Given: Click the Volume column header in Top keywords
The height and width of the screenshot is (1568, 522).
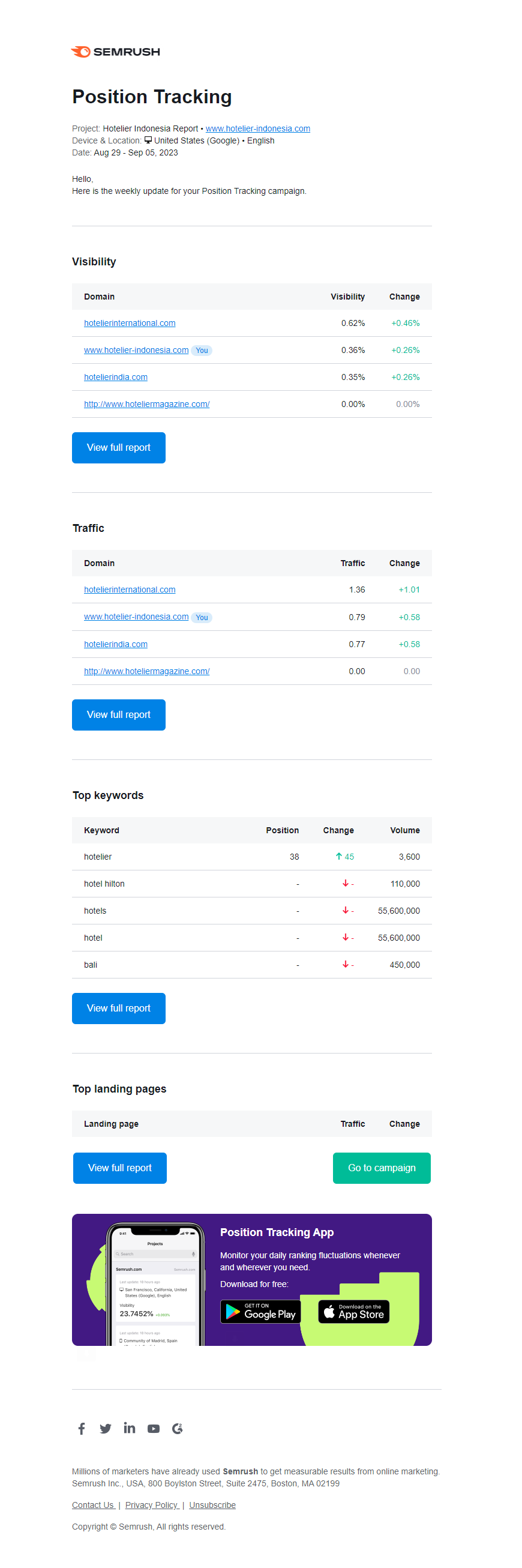Looking at the screenshot, I should (405, 830).
